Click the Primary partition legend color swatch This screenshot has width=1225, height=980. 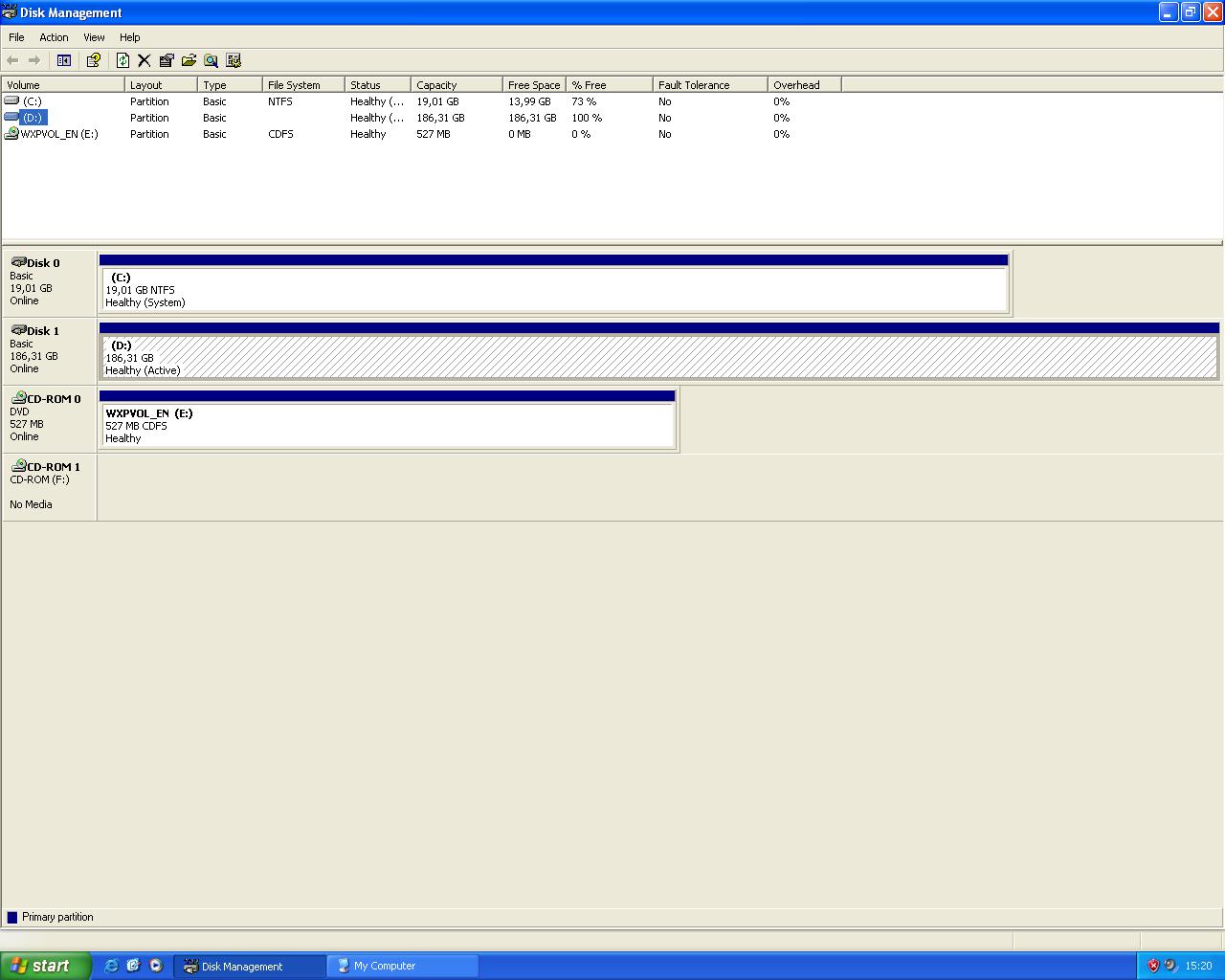(12, 917)
